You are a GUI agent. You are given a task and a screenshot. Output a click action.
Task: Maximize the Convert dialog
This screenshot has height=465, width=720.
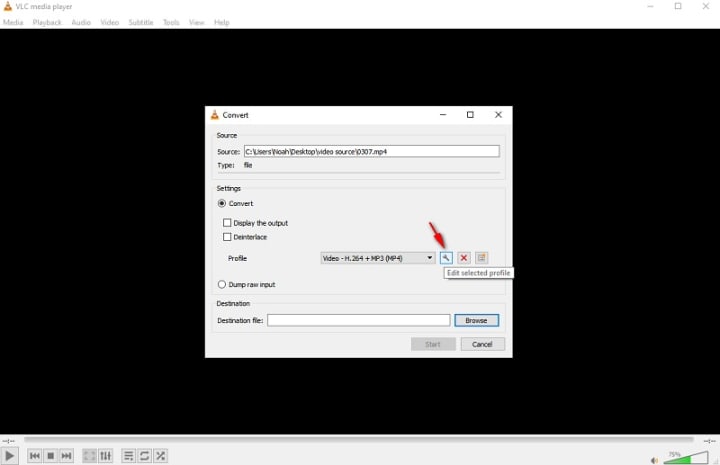pyautogui.click(x=470, y=115)
